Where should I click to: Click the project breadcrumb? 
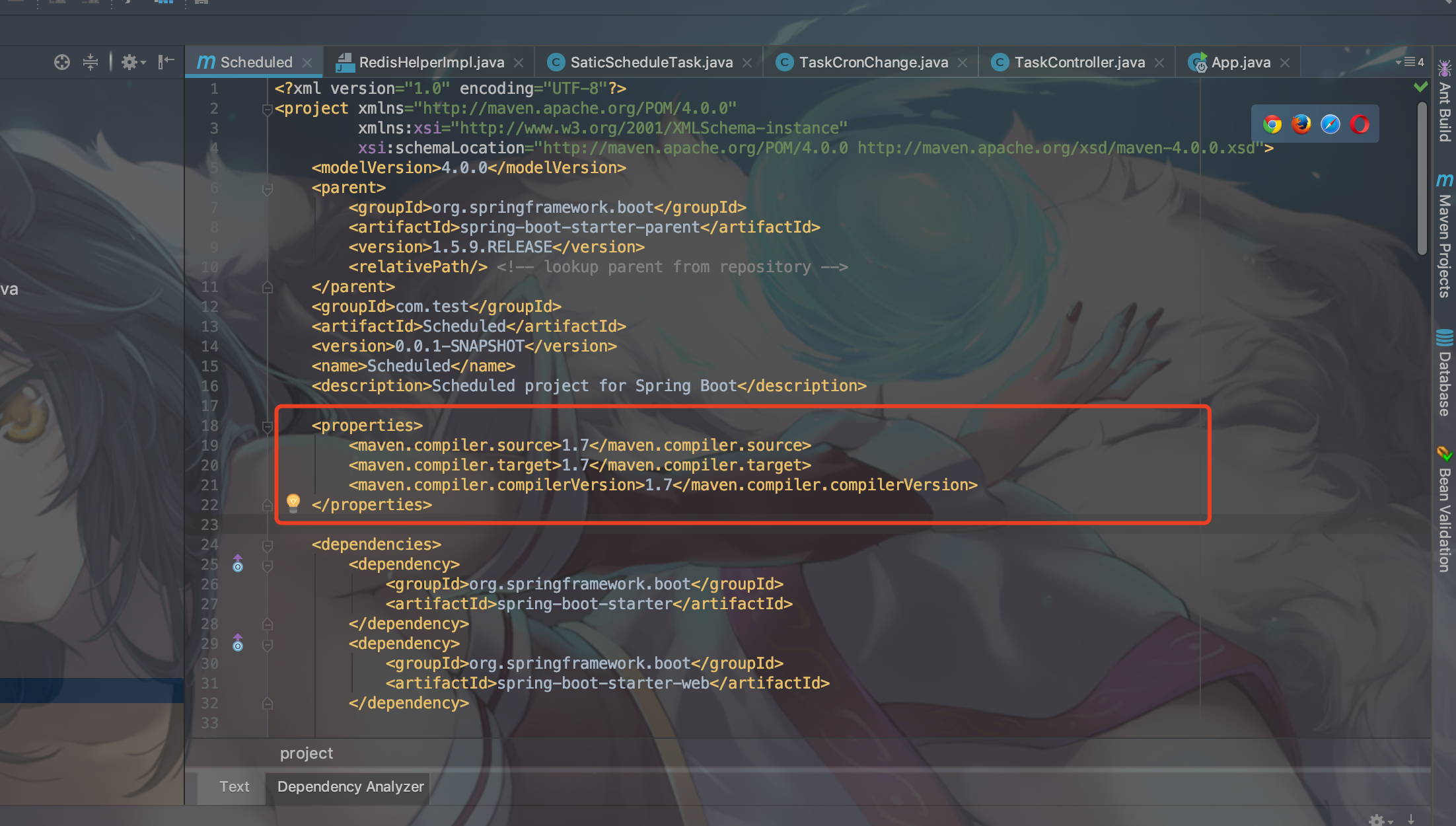coord(307,753)
